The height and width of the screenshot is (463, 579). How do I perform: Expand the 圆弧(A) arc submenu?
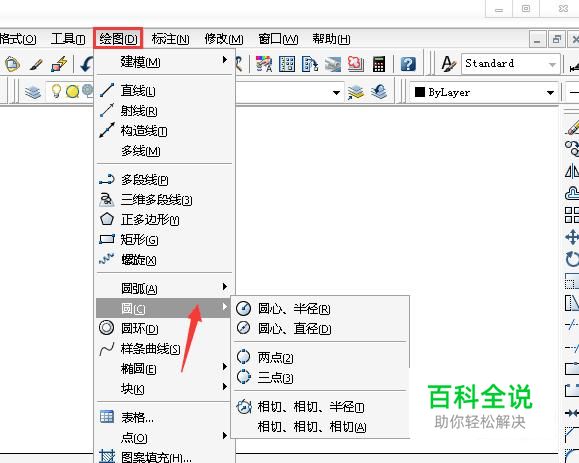pos(165,288)
